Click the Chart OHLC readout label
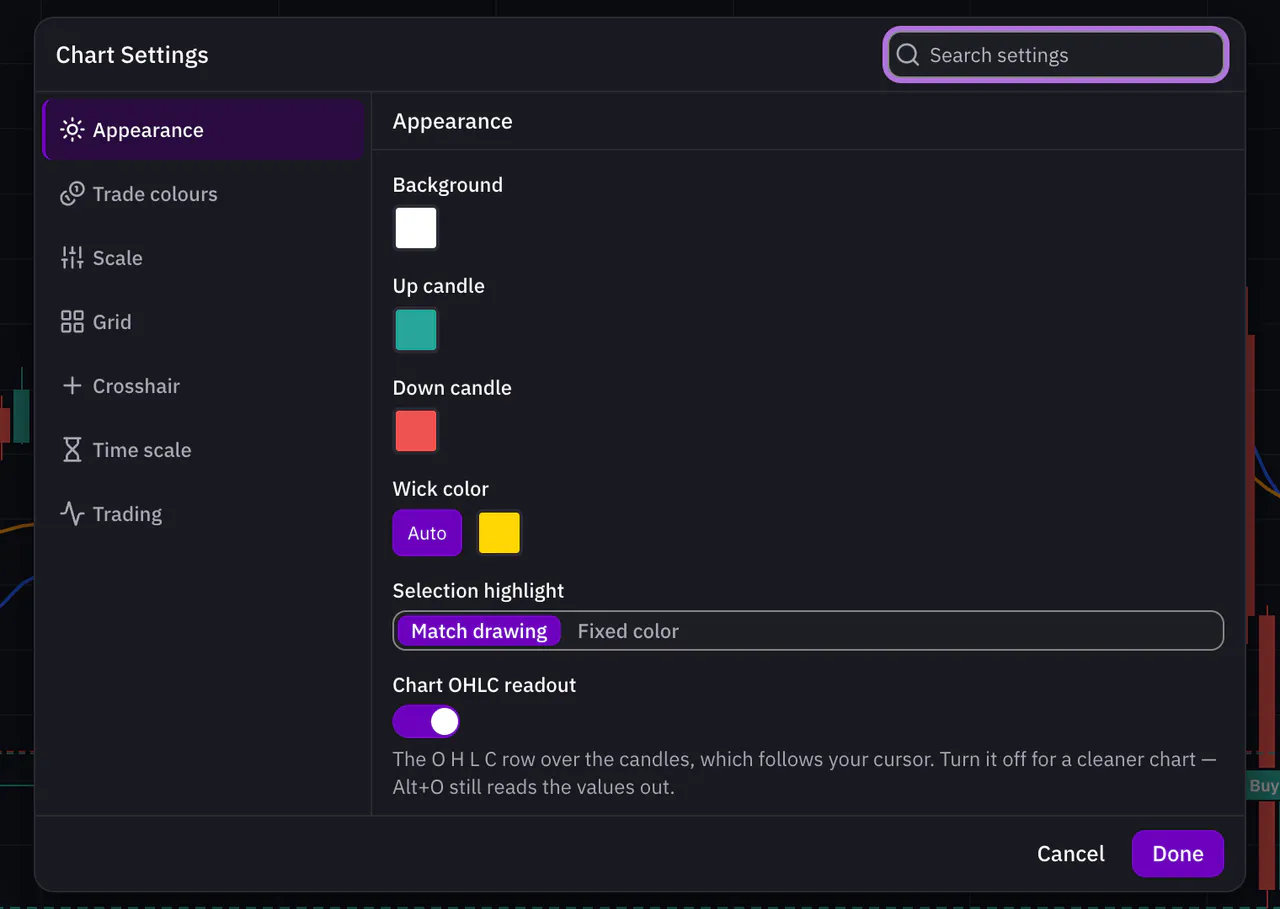This screenshot has height=909, width=1280. pos(484,685)
